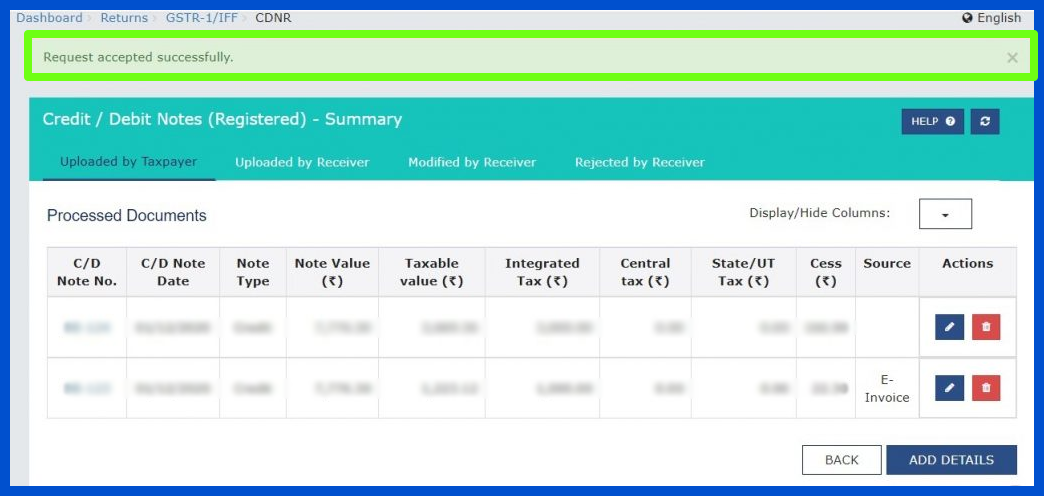Open the first row's C/D Note No. link
The image size is (1044, 496).
click(x=87, y=328)
